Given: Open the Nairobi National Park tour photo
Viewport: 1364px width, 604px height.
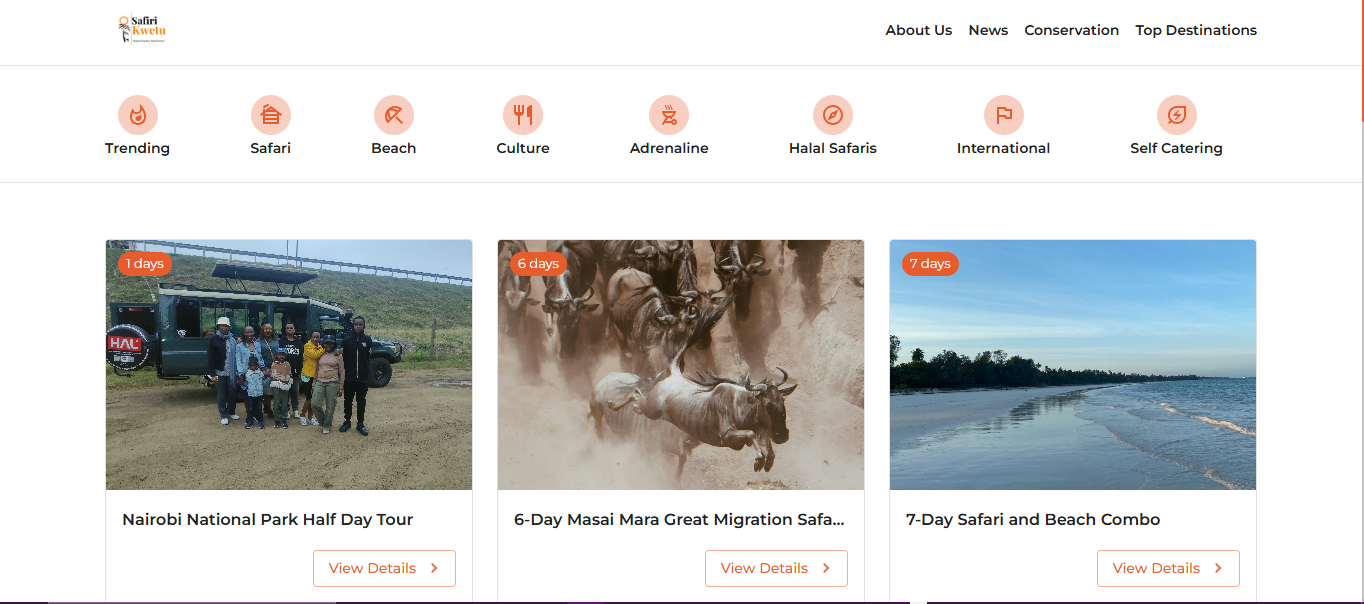Looking at the screenshot, I should (289, 365).
